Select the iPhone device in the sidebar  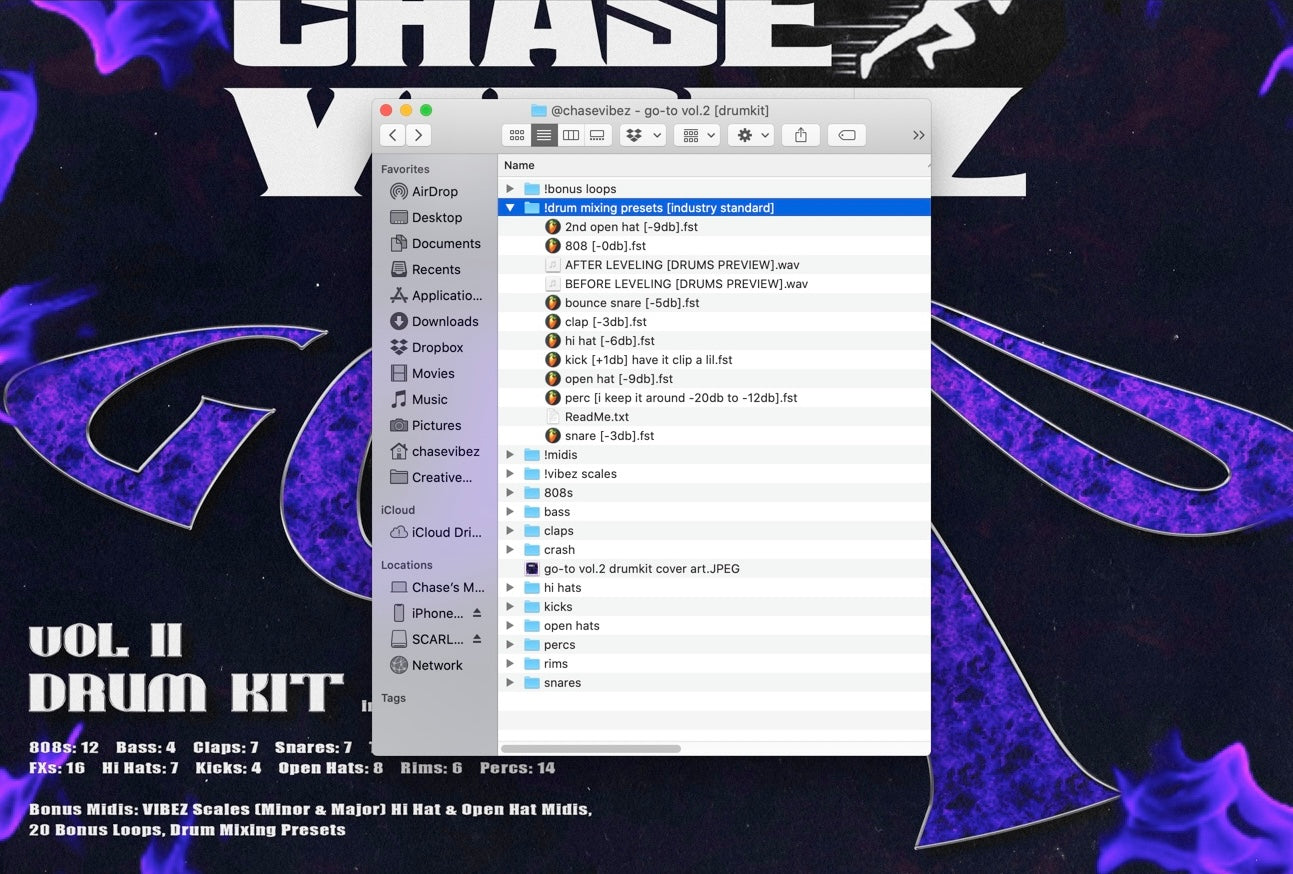tap(427, 613)
